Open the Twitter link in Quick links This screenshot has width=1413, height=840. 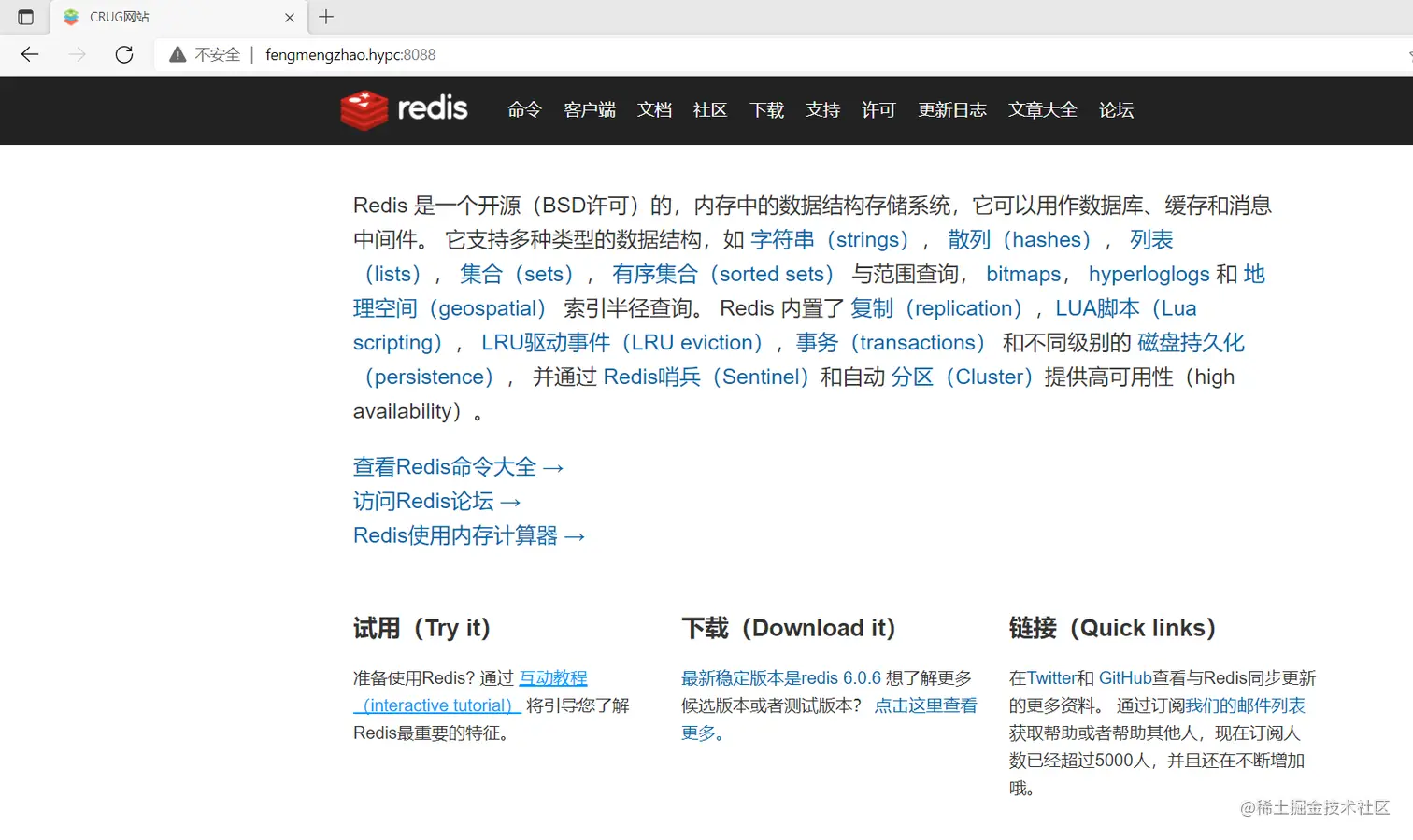pyautogui.click(x=1051, y=678)
